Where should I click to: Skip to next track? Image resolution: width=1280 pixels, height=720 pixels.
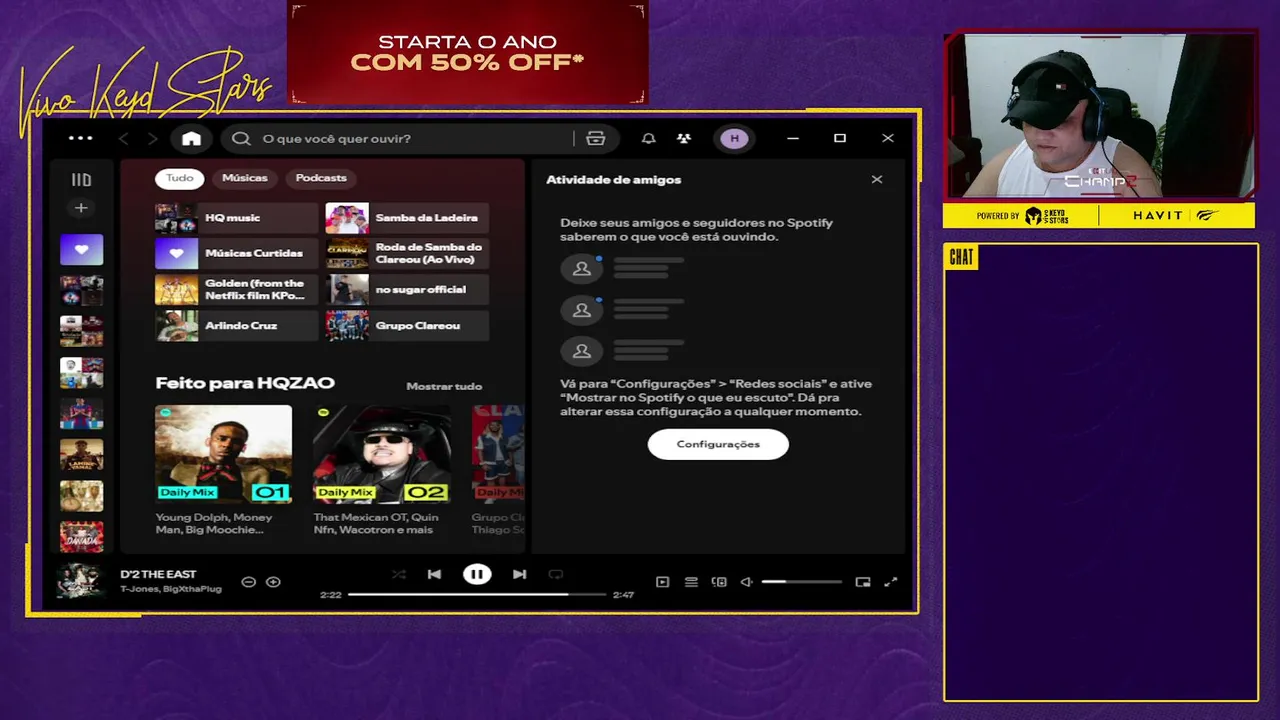(x=519, y=574)
